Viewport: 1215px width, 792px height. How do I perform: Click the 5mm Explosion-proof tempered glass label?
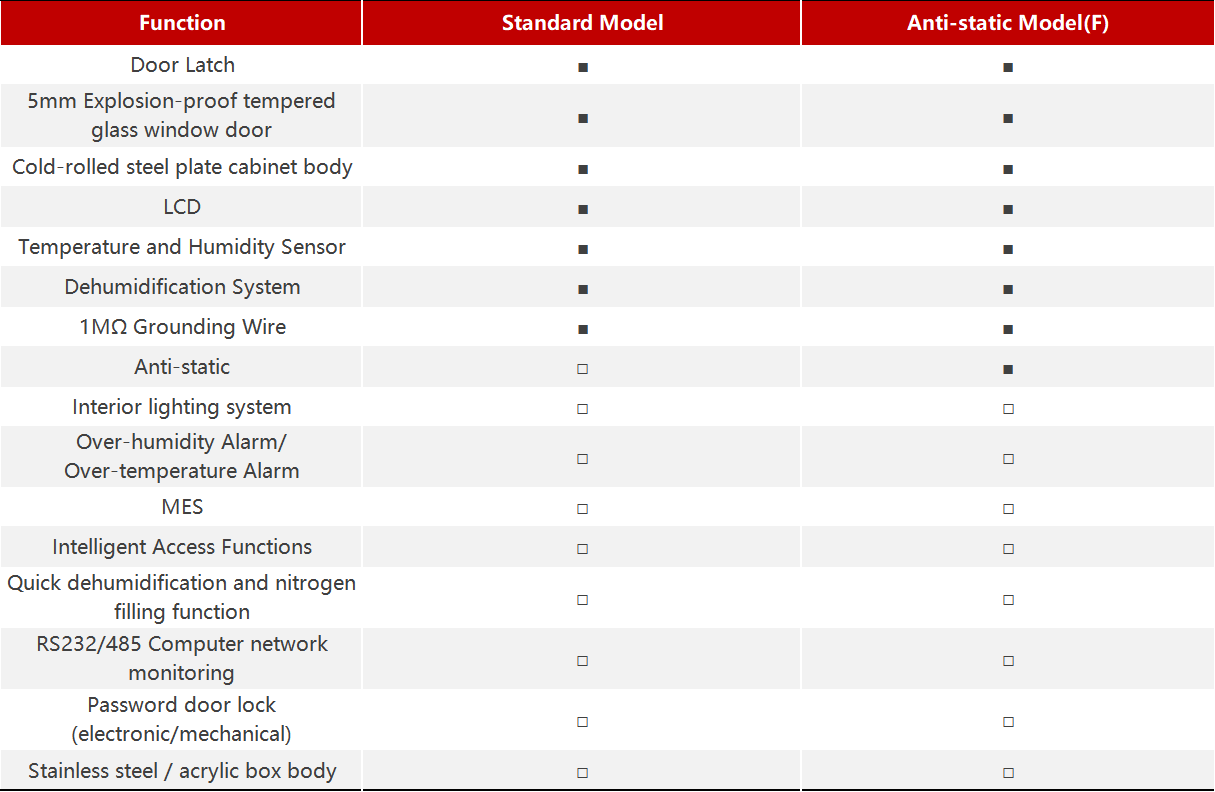point(182,115)
